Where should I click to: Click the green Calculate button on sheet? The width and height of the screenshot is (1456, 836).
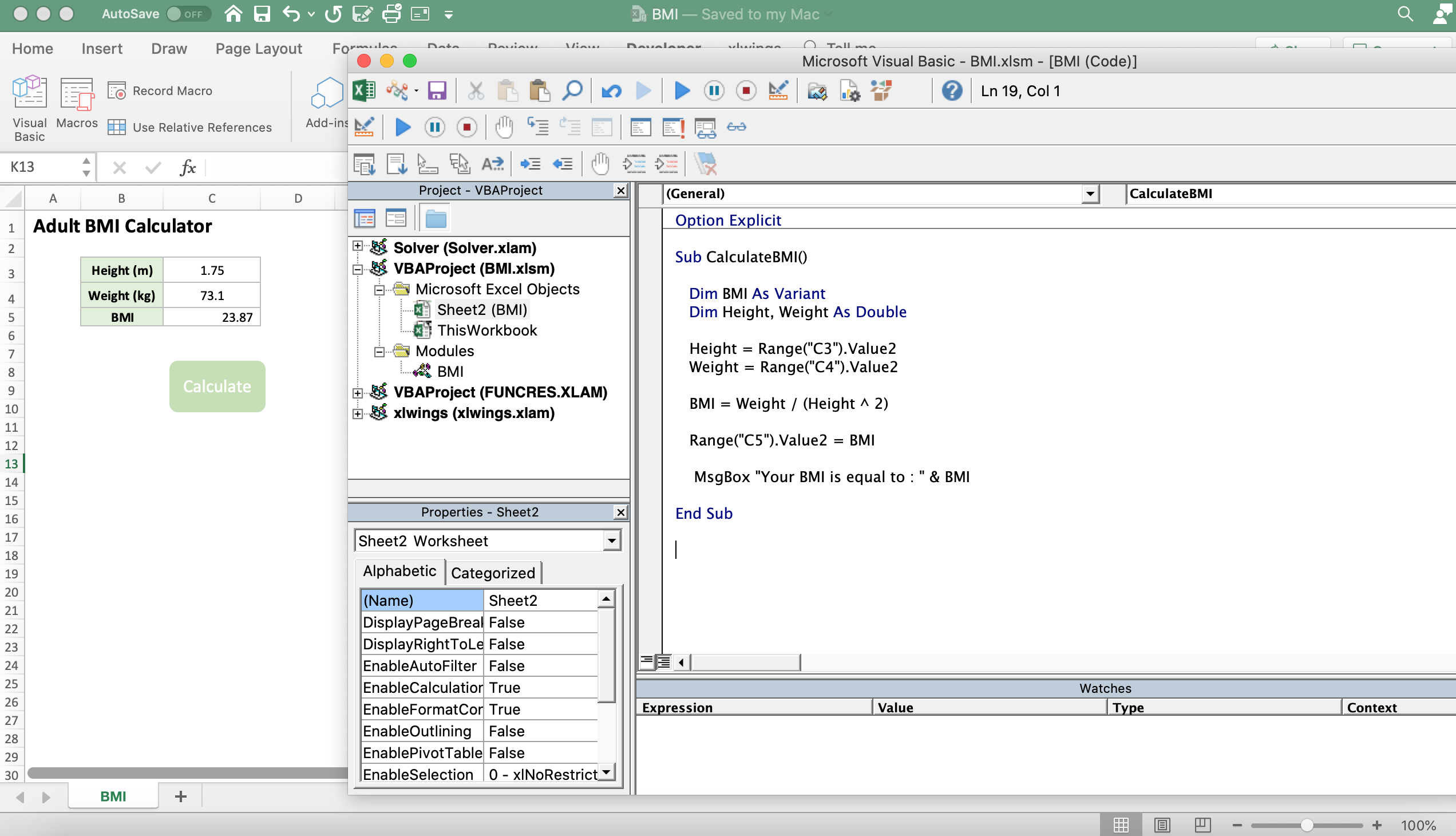pos(217,386)
